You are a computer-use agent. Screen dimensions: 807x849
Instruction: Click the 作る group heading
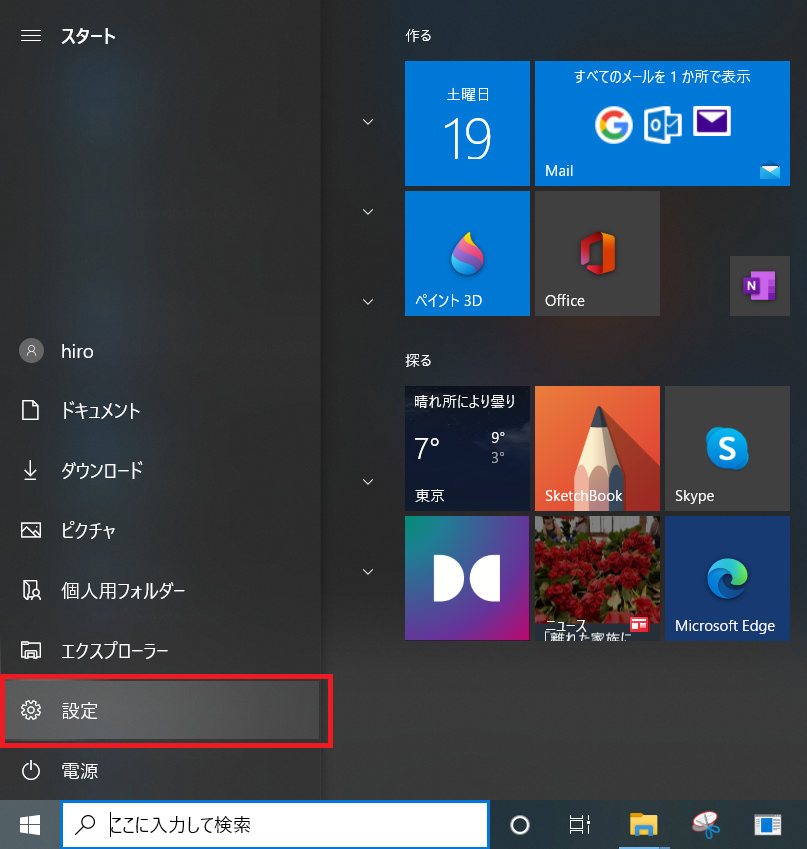point(419,36)
